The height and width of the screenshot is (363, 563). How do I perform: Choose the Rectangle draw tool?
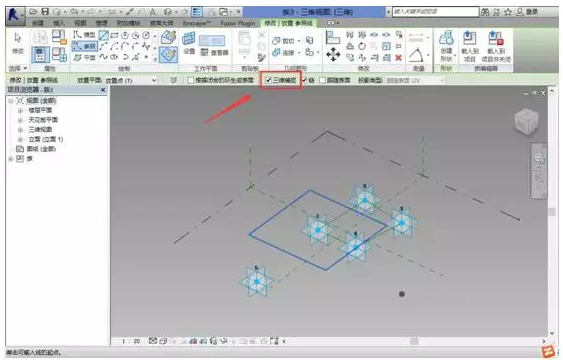114,36
